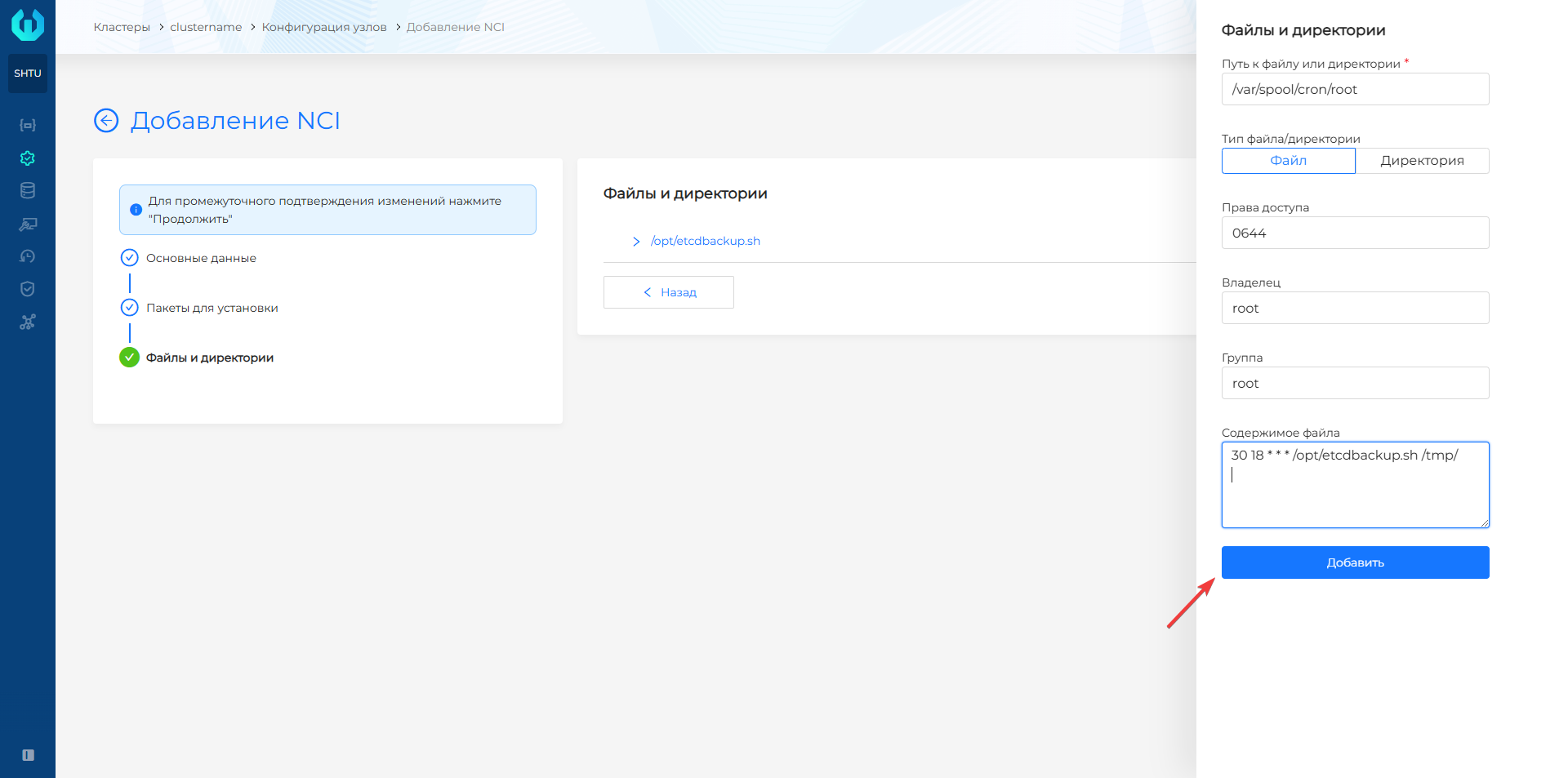Click the 'Назад' button
1568x778 pixels.
click(669, 292)
